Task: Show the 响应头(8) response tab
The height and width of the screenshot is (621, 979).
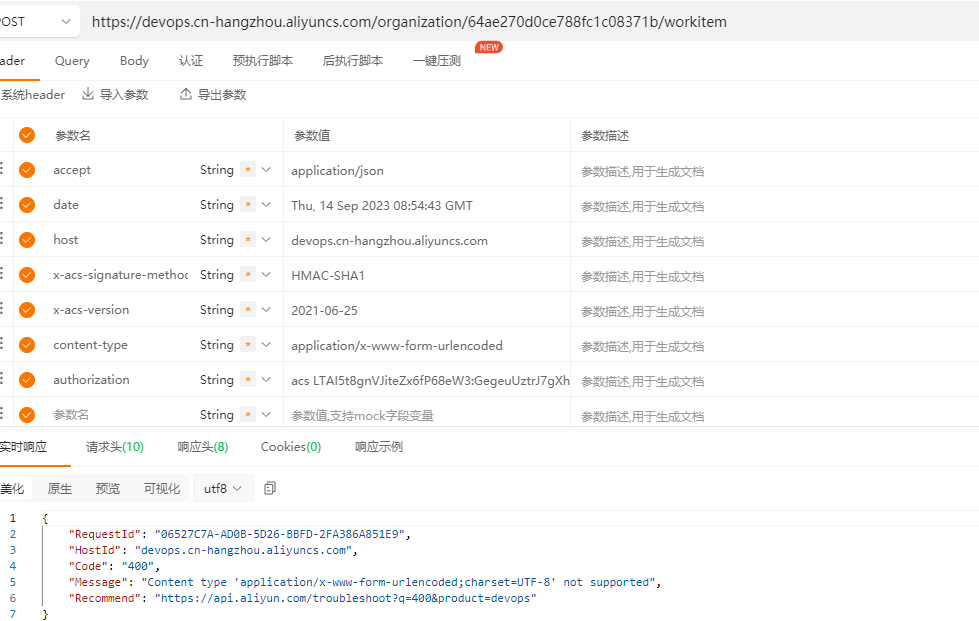Action: click(203, 447)
